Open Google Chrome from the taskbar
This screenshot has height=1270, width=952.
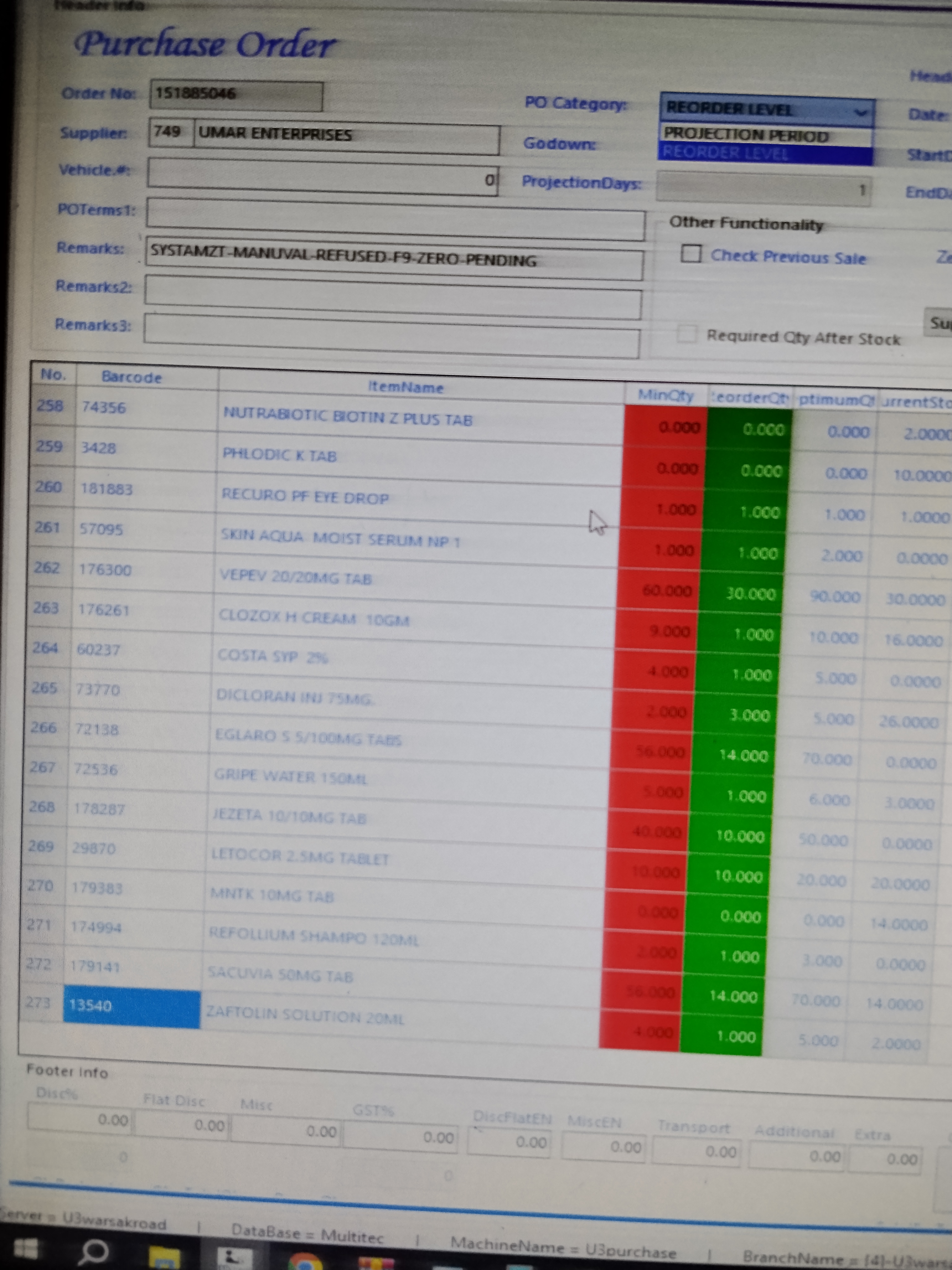[x=305, y=1262]
